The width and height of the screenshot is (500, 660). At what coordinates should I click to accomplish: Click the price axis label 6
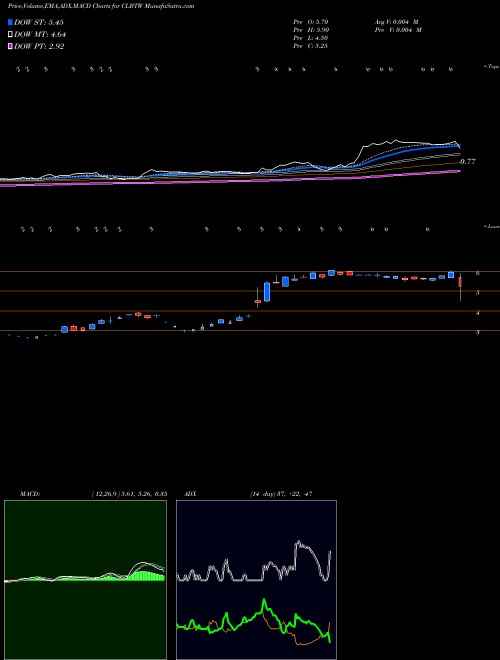(478, 273)
